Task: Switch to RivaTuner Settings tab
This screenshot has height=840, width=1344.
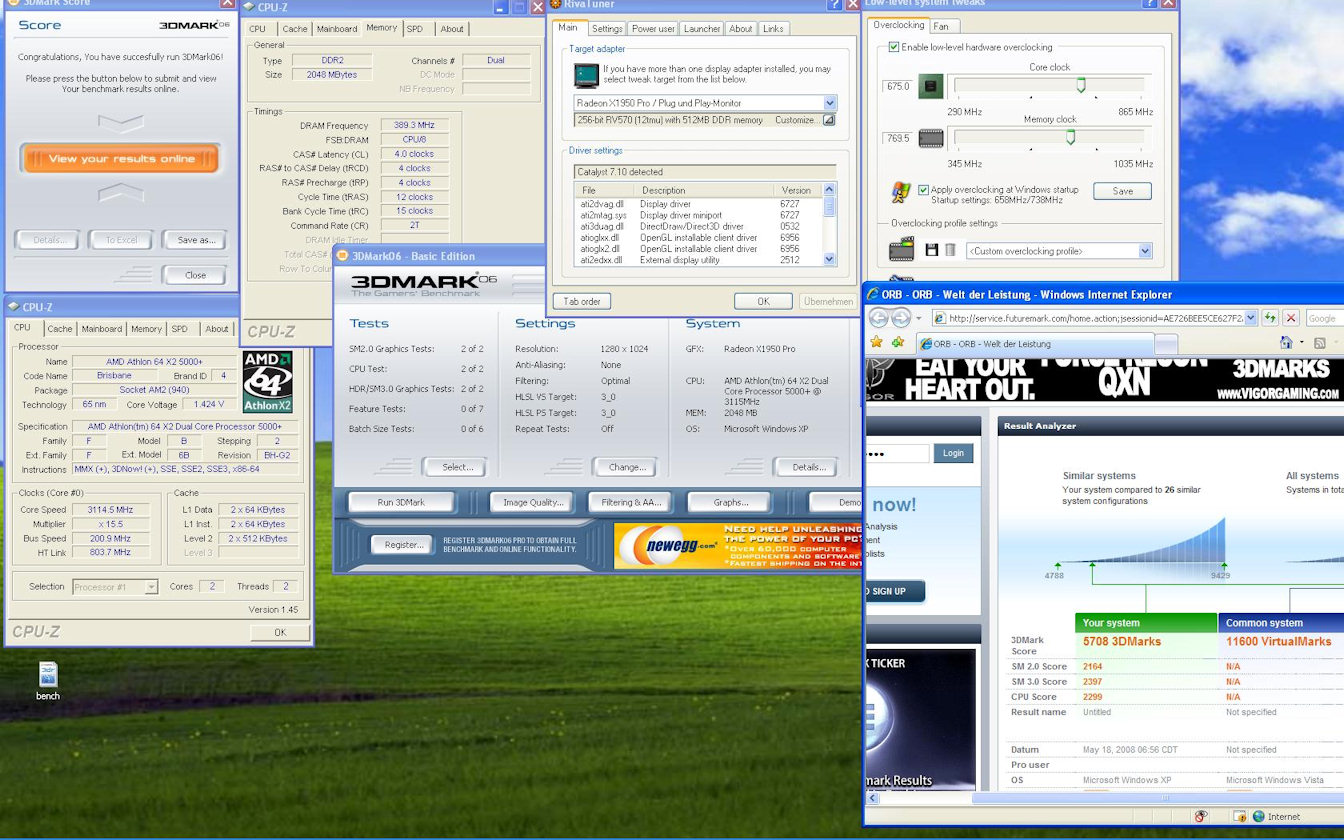Action: [x=607, y=29]
